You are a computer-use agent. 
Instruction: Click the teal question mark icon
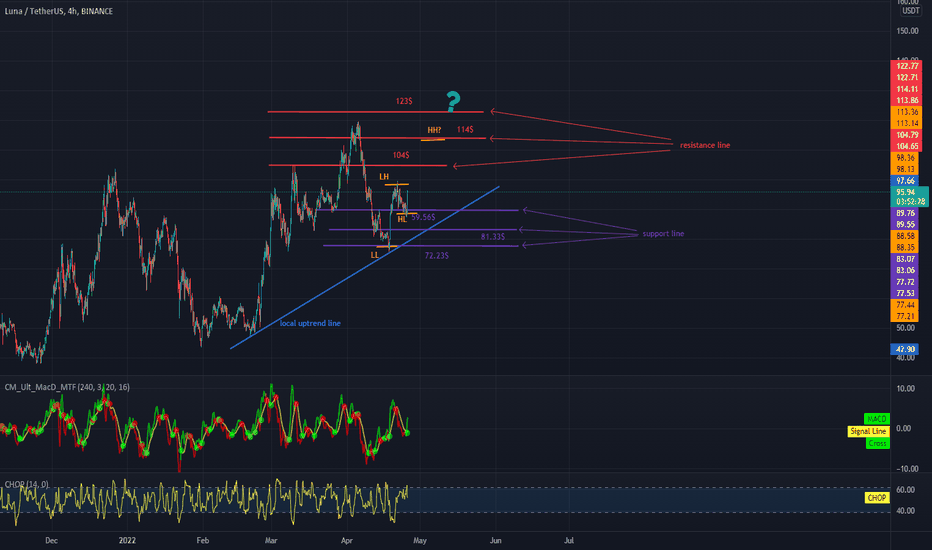[x=453, y=102]
